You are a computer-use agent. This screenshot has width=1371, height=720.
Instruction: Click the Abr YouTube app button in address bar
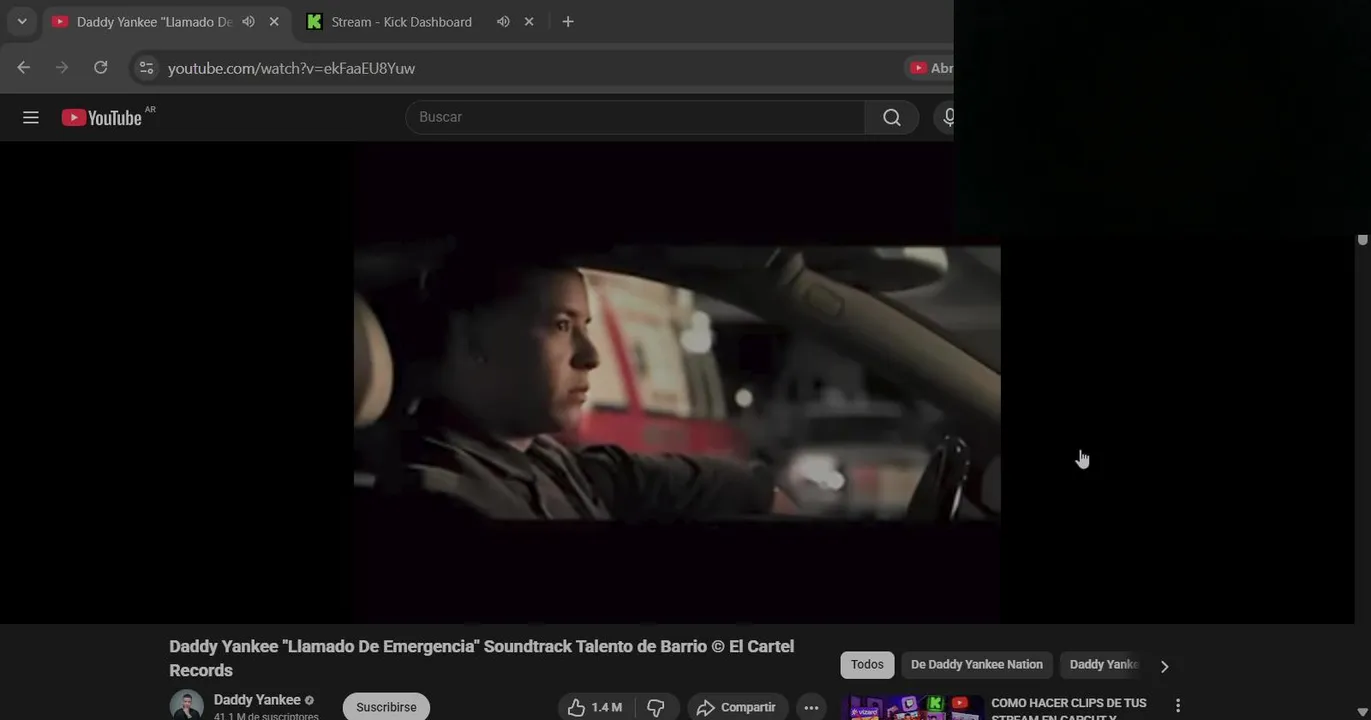[930, 68]
